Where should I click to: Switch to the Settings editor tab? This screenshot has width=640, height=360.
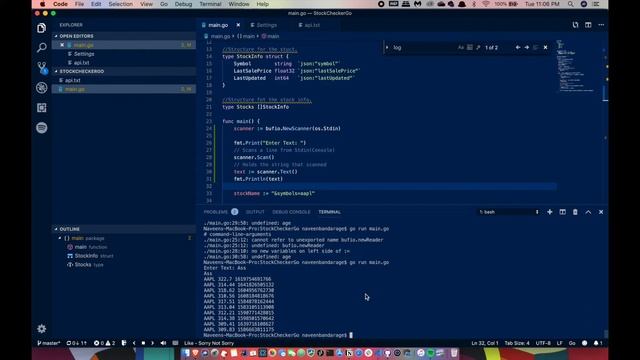click(x=267, y=25)
